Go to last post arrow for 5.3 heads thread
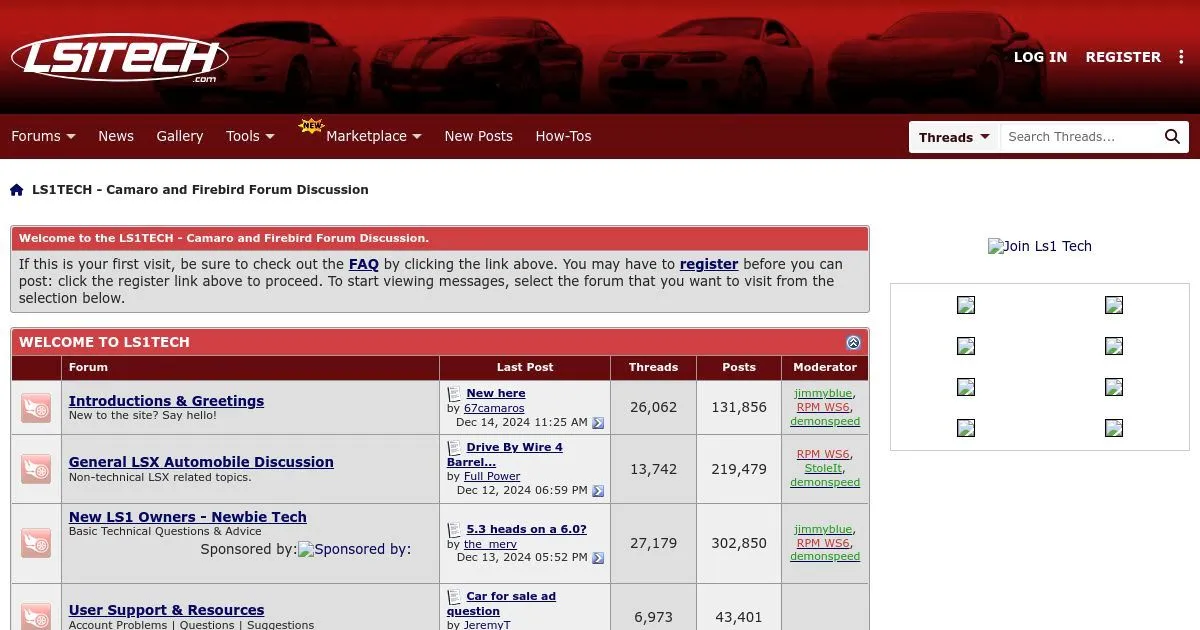Screen dimensions: 1200x630 pyautogui.click(x=598, y=558)
